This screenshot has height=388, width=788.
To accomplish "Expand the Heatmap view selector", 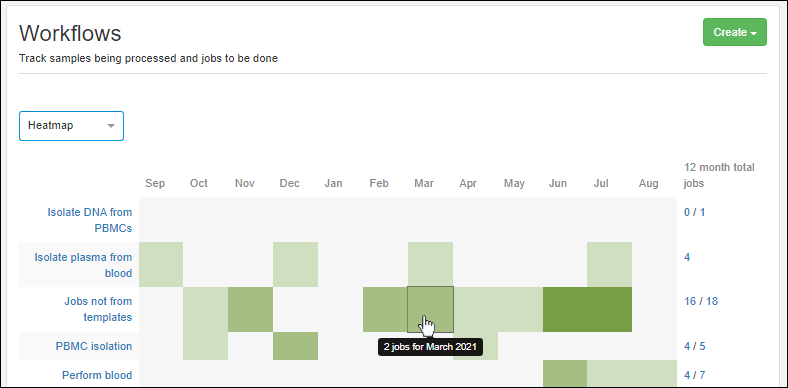I will tap(71, 126).
